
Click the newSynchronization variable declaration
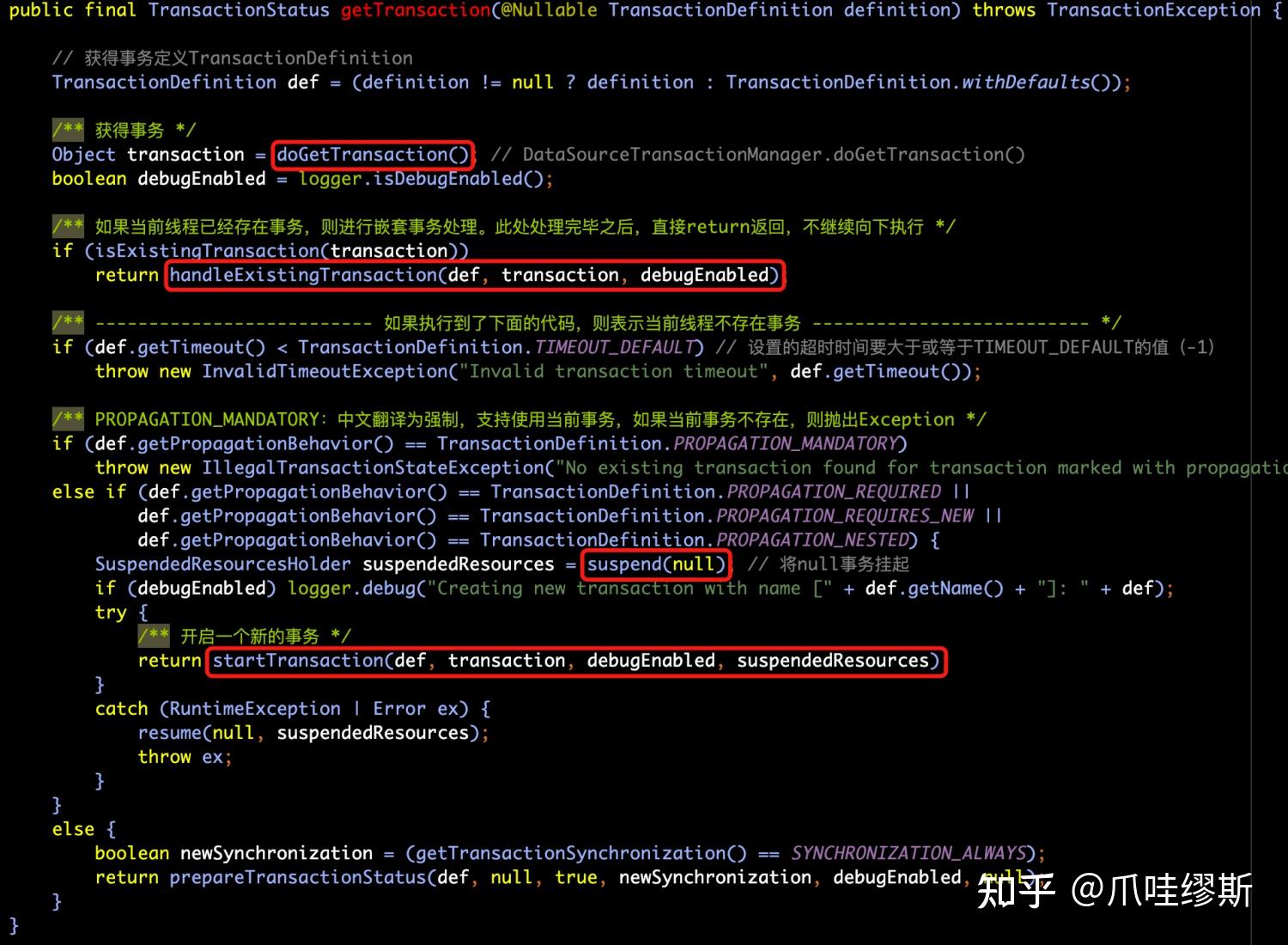[x=276, y=853]
